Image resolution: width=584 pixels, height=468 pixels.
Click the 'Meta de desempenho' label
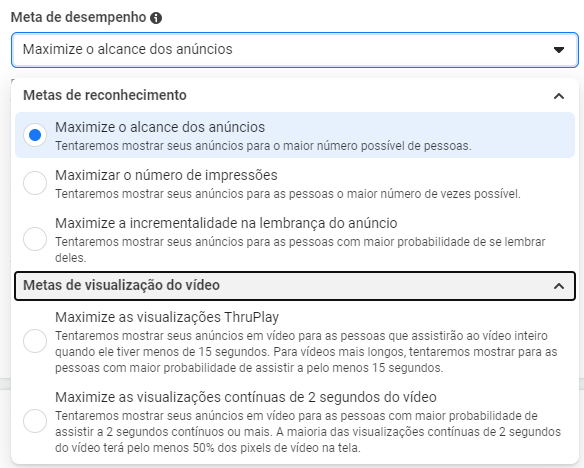point(78,17)
